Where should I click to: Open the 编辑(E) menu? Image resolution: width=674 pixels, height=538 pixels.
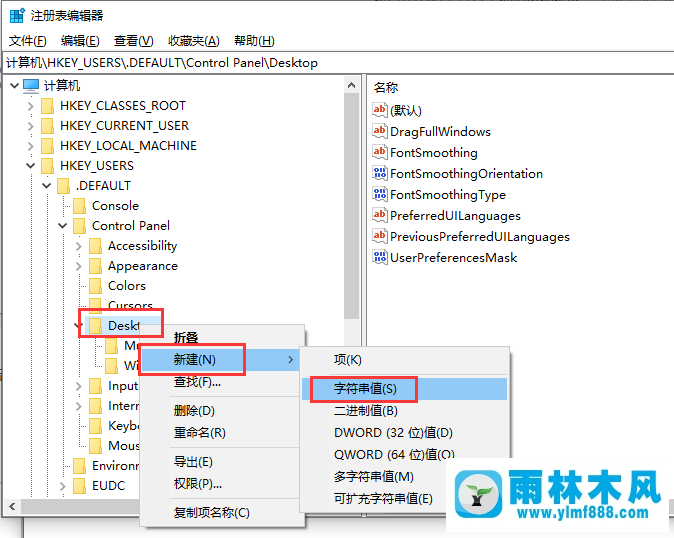coord(80,41)
